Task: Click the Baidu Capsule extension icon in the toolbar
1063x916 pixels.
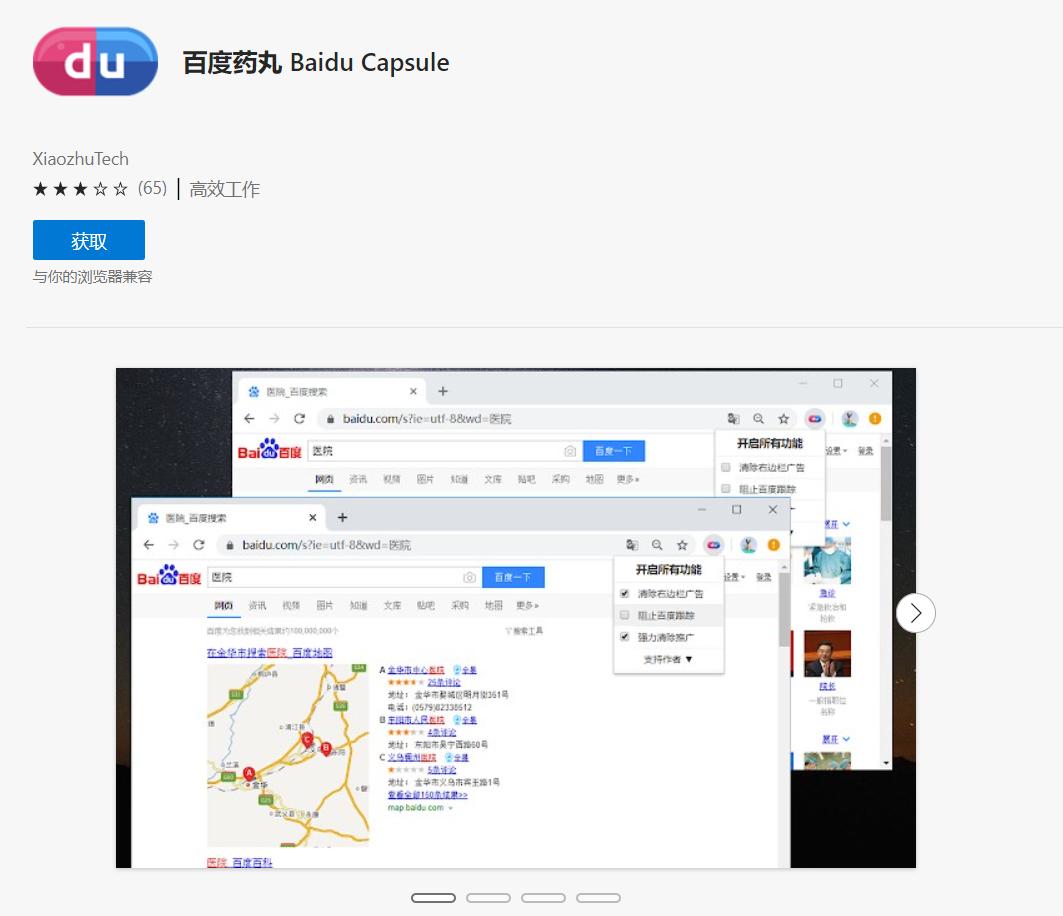Action: (715, 545)
